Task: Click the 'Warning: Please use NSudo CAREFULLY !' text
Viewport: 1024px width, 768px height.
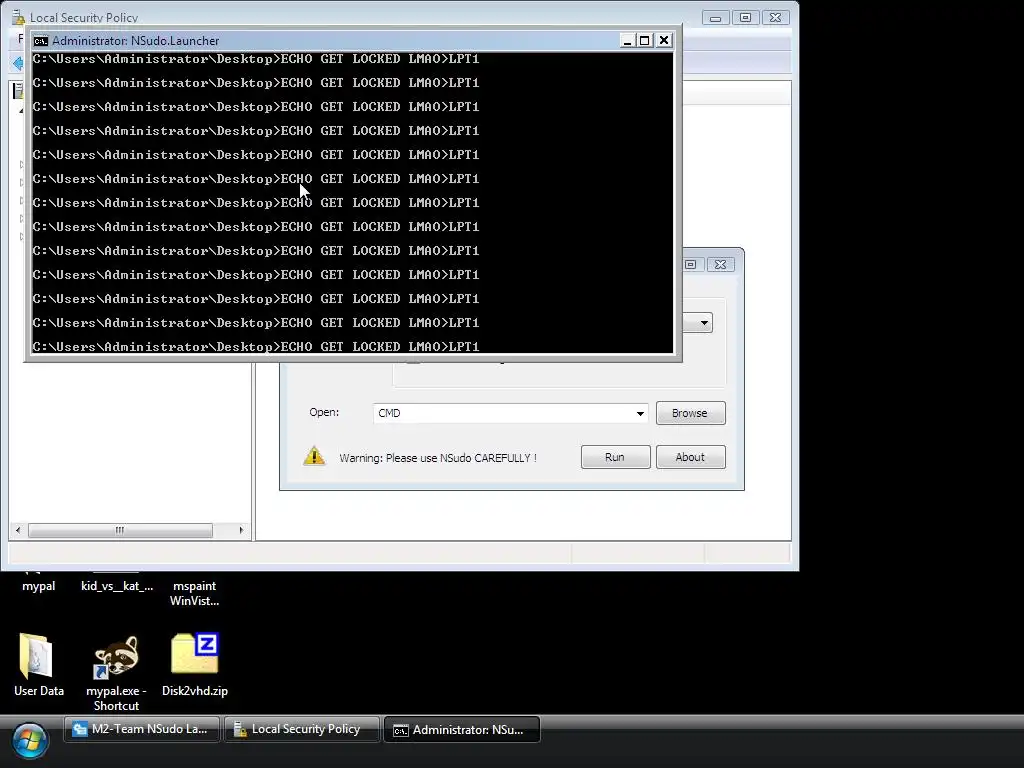Action: pyautogui.click(x=438, y=458)
